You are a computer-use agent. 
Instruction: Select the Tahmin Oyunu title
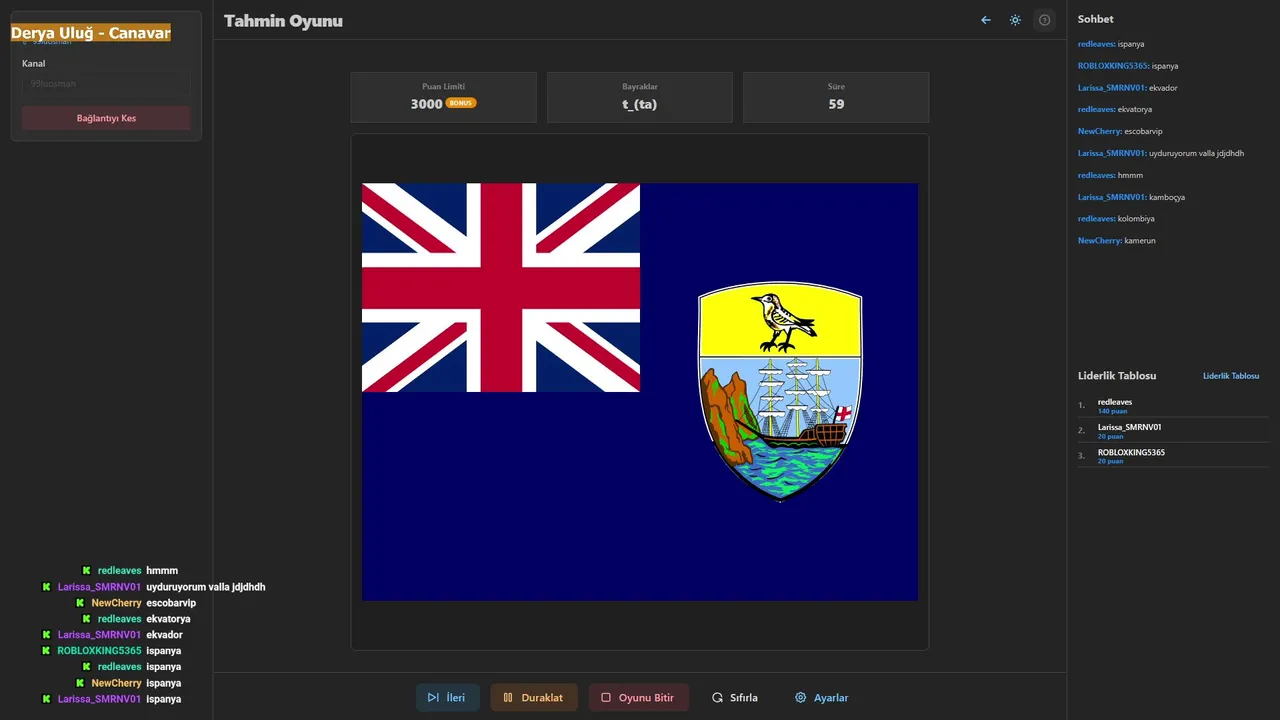[x=283, y=21]
